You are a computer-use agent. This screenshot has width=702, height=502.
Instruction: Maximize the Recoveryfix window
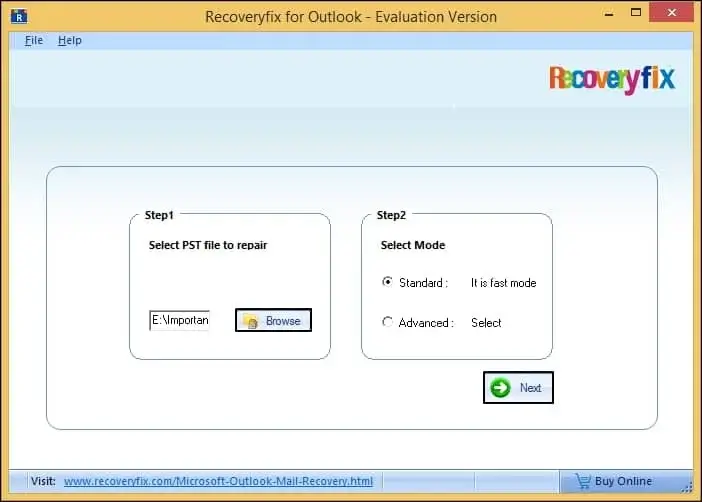tap(636, 14)
